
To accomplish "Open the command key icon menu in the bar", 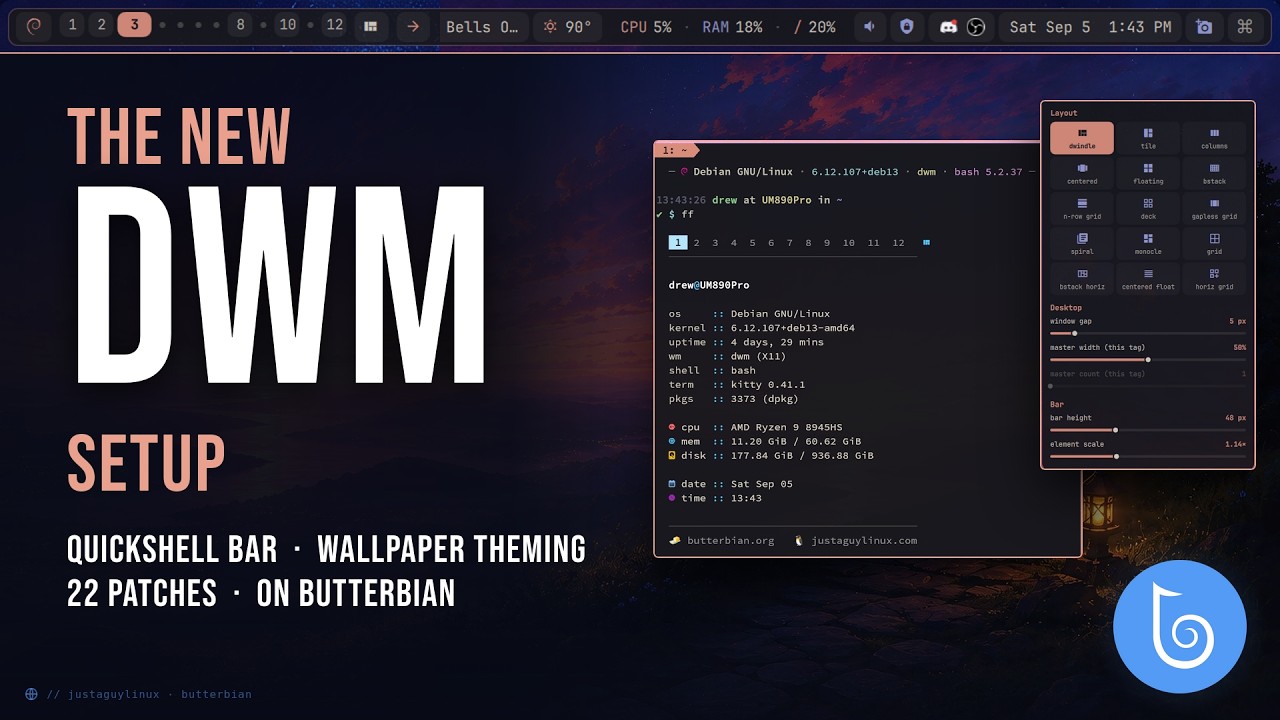I will pyautogui.click(x=1245, y=27).
